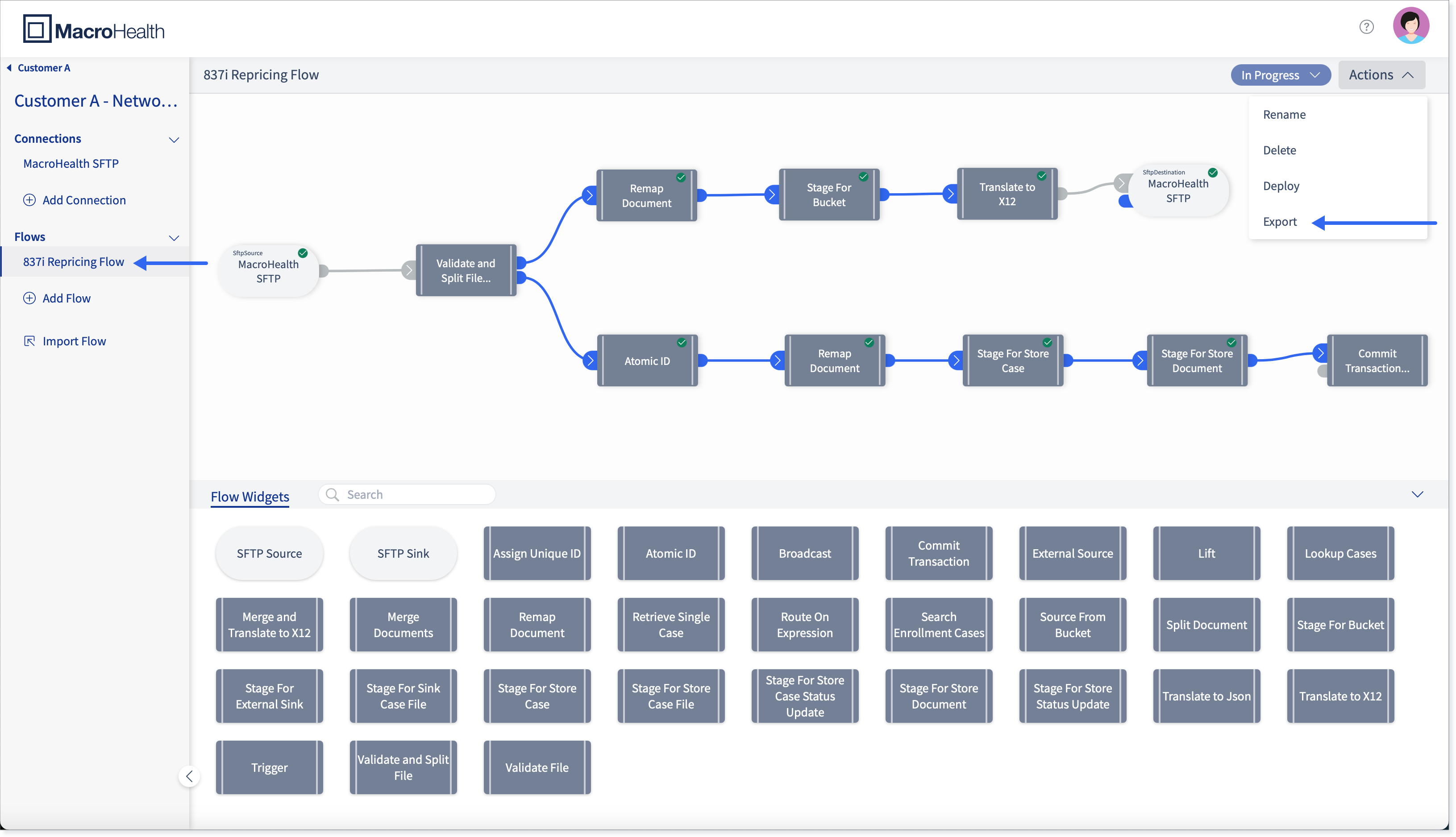Choose Deploy from the Actions menu

1281,186
